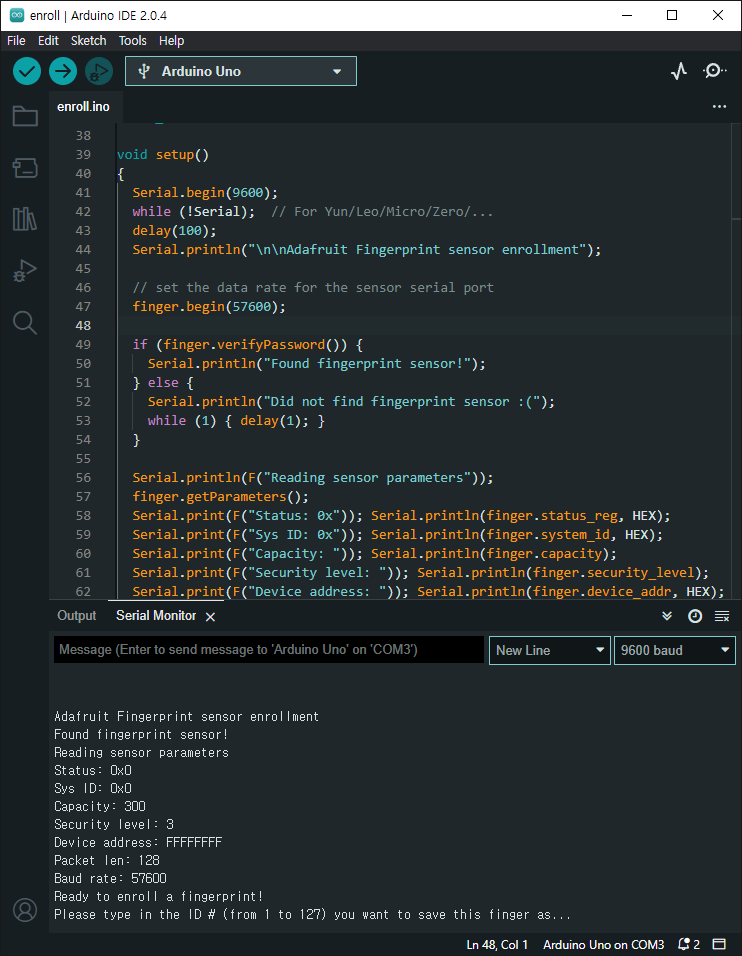Click the 'void setup()' code line
Screen dimensions: 742x956
pos(163,155)
